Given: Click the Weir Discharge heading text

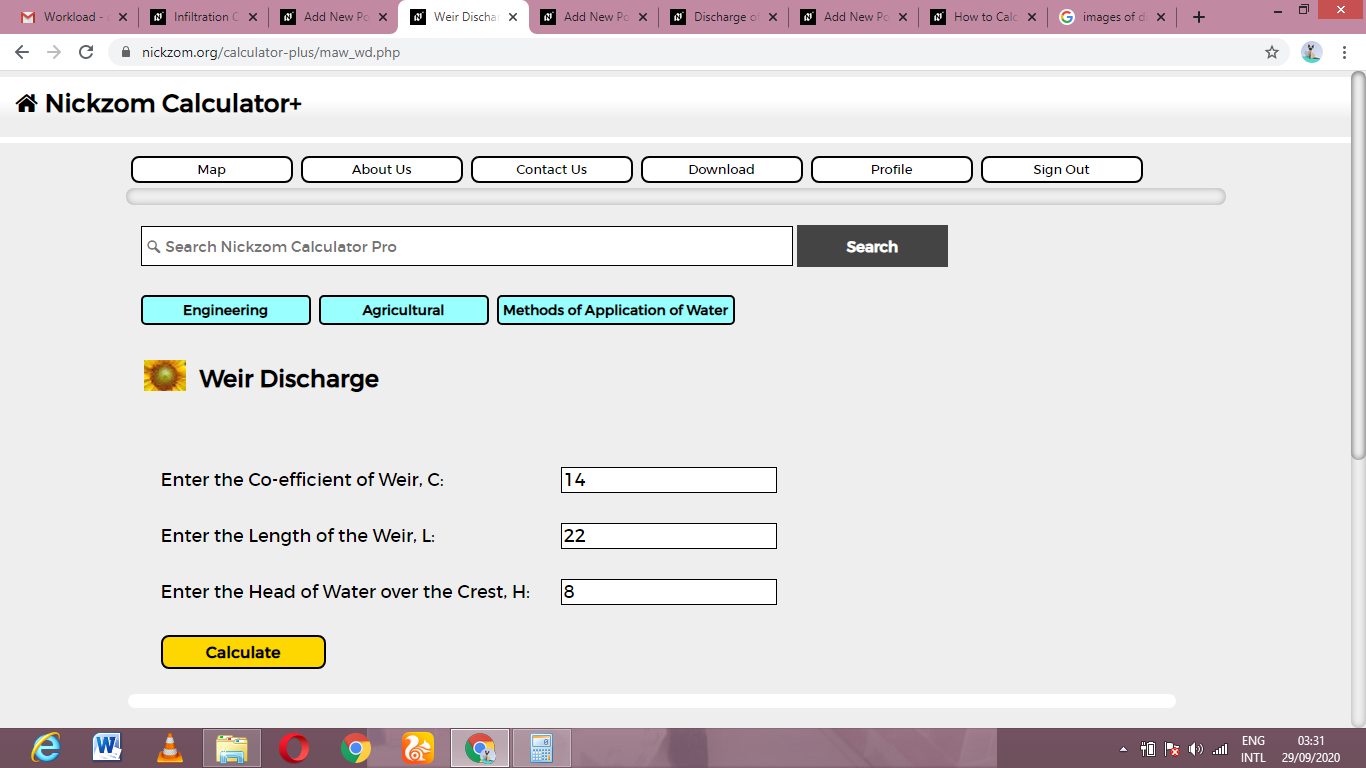Looking at the screenshot, I should [x=289, y=378].
